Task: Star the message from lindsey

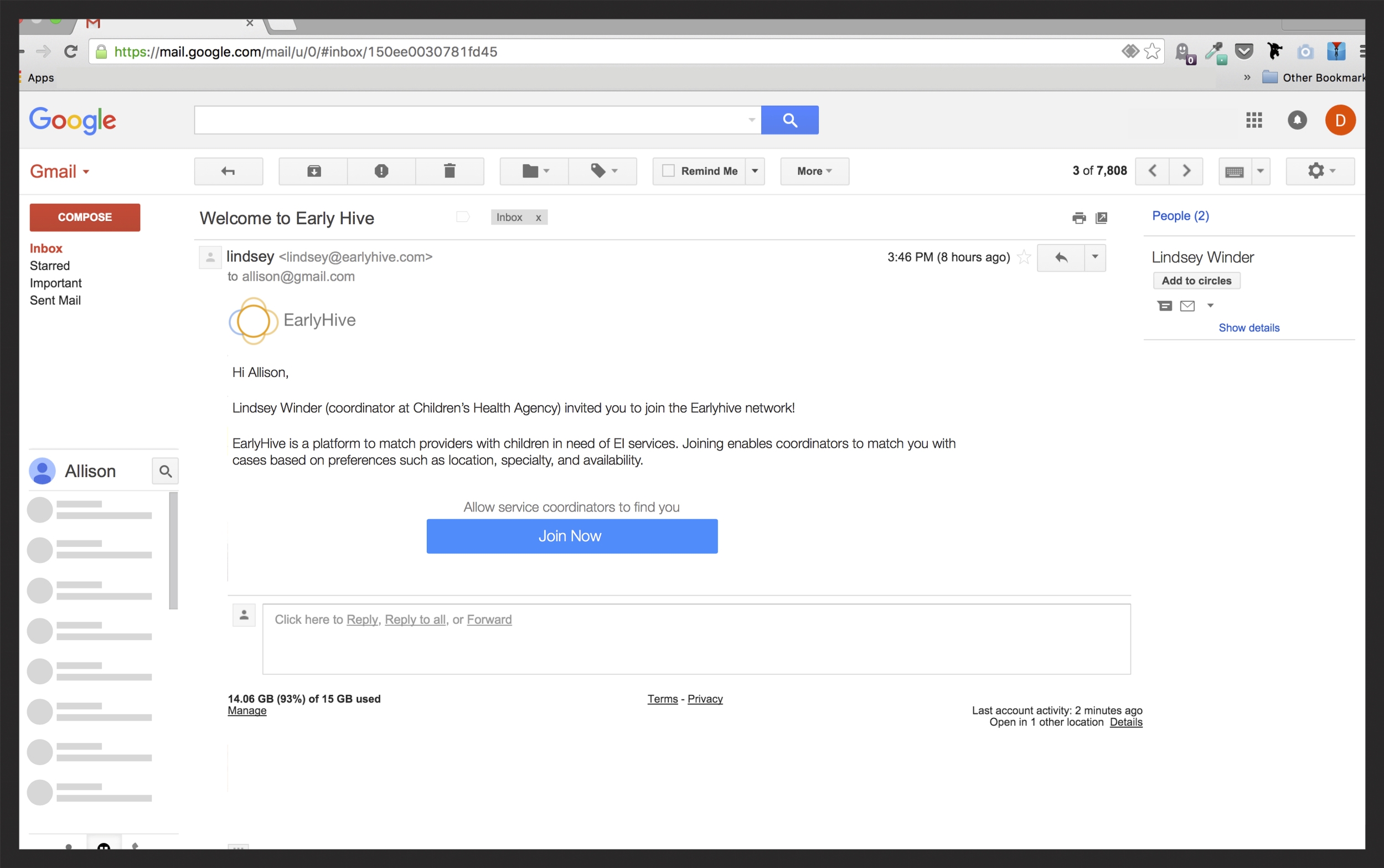Action: (1024, 257)
